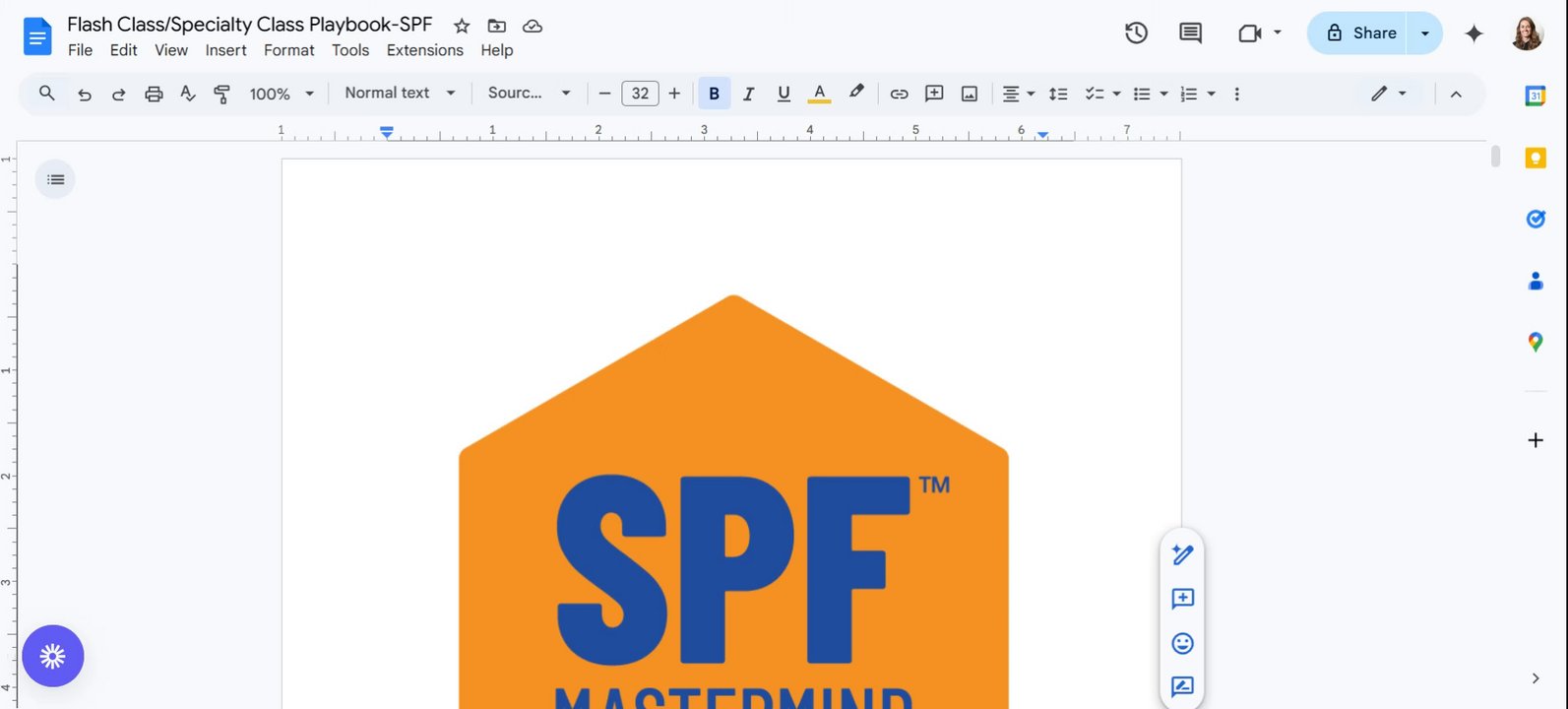Open the Gemini sparkle assistant
The width and height of the screenshot is (1568, 709).
[x=1474, y=32]
